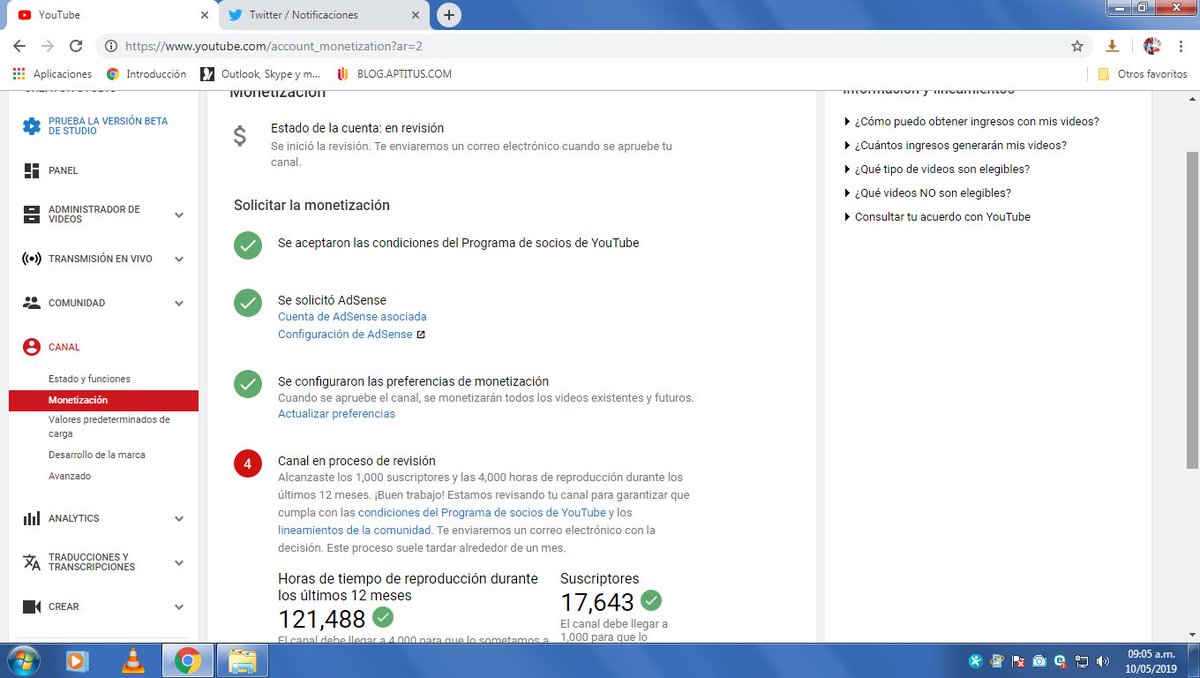The width and height of the screenshot is (1200, 678).
Task: Reload the page
Action: pos(75,46)
